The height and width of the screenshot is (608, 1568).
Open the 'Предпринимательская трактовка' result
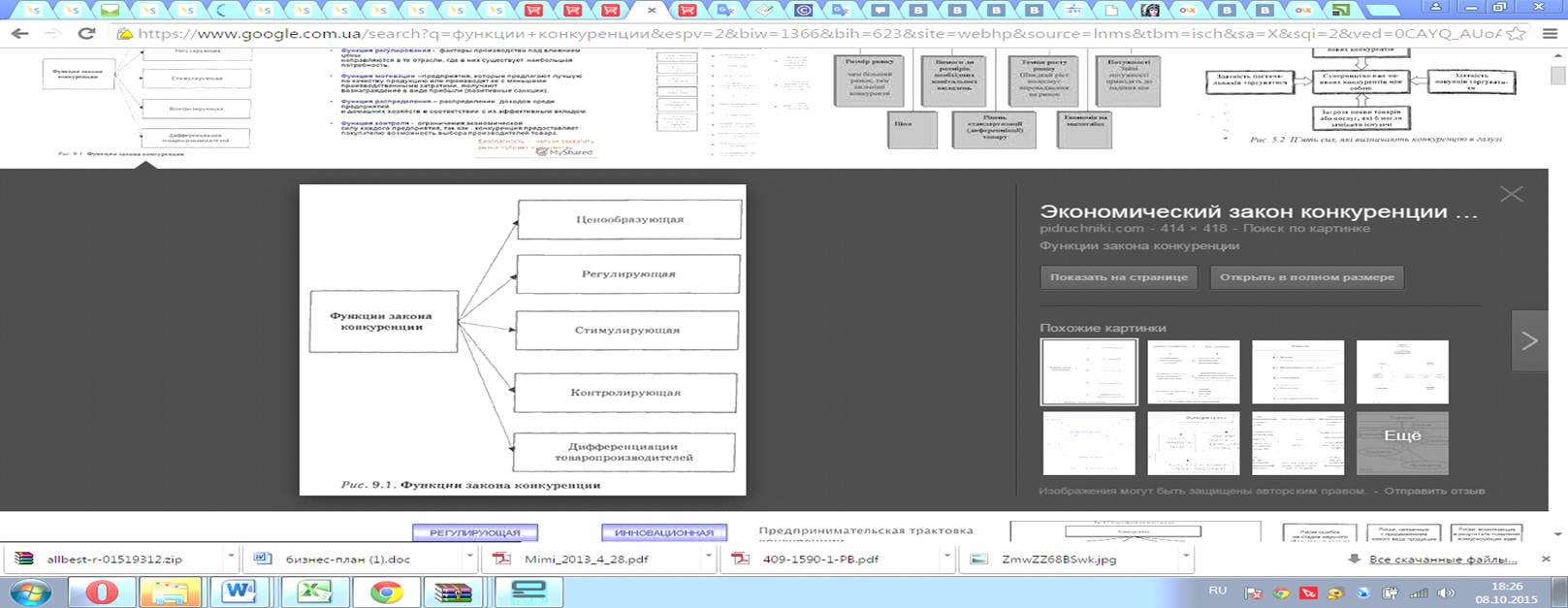[865, 531]
